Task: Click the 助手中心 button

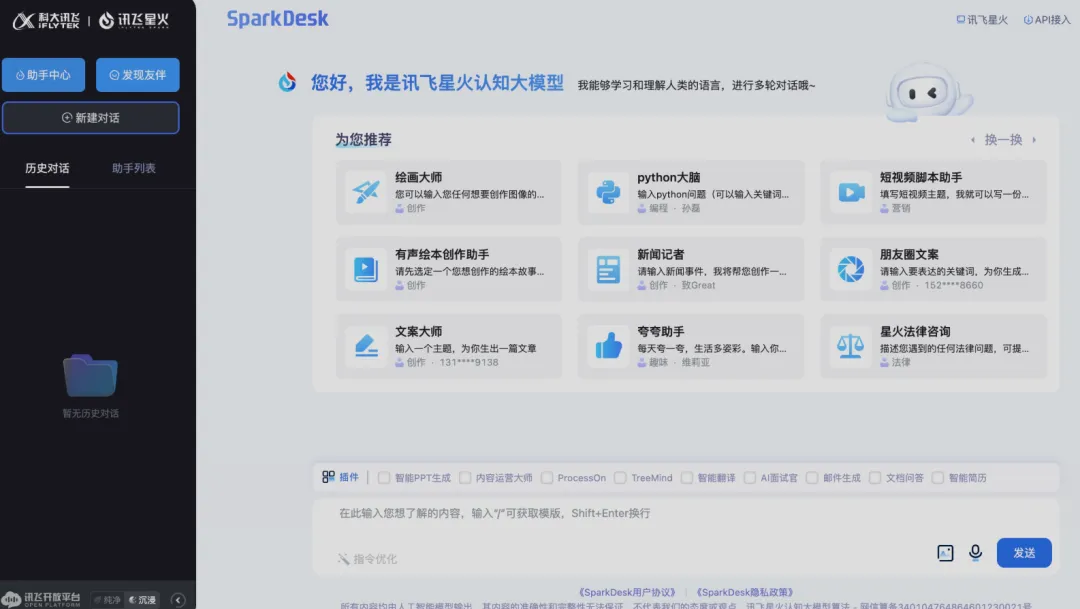Action: tap(43, 75)
